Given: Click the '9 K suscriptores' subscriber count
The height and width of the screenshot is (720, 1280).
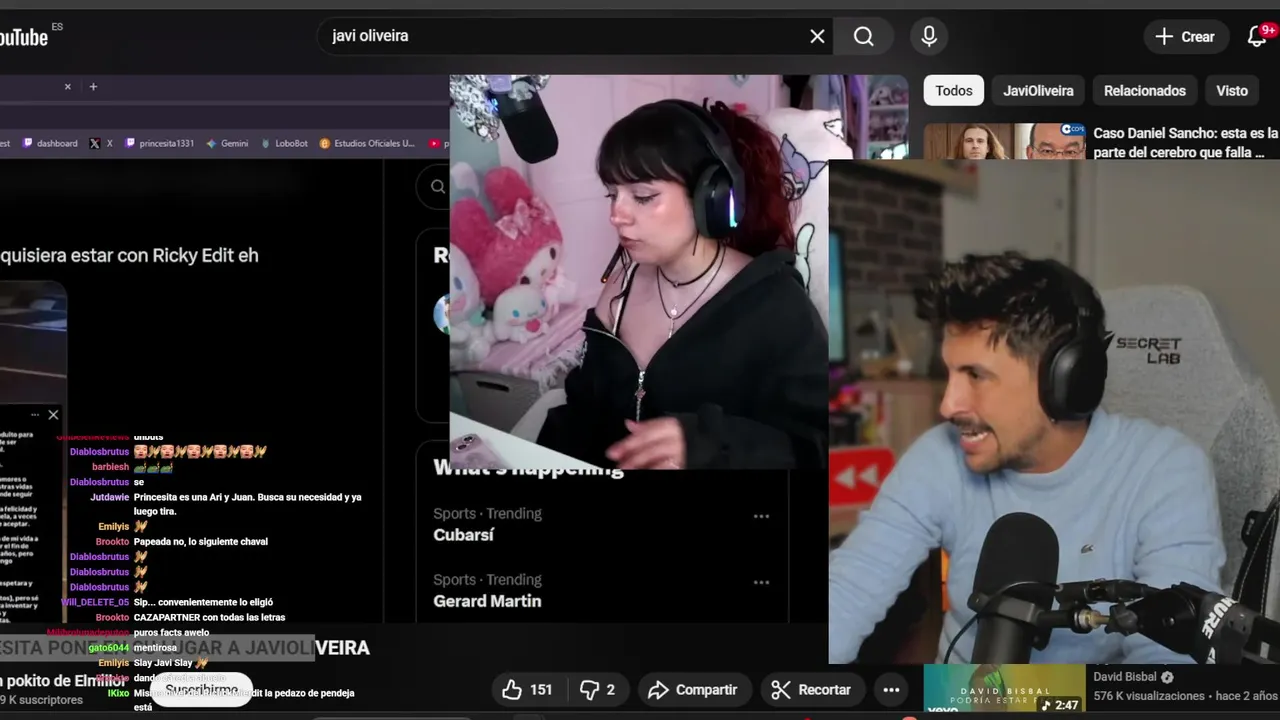Looking at the screenshot, I should pyautogui.click(x=41, y=700).
